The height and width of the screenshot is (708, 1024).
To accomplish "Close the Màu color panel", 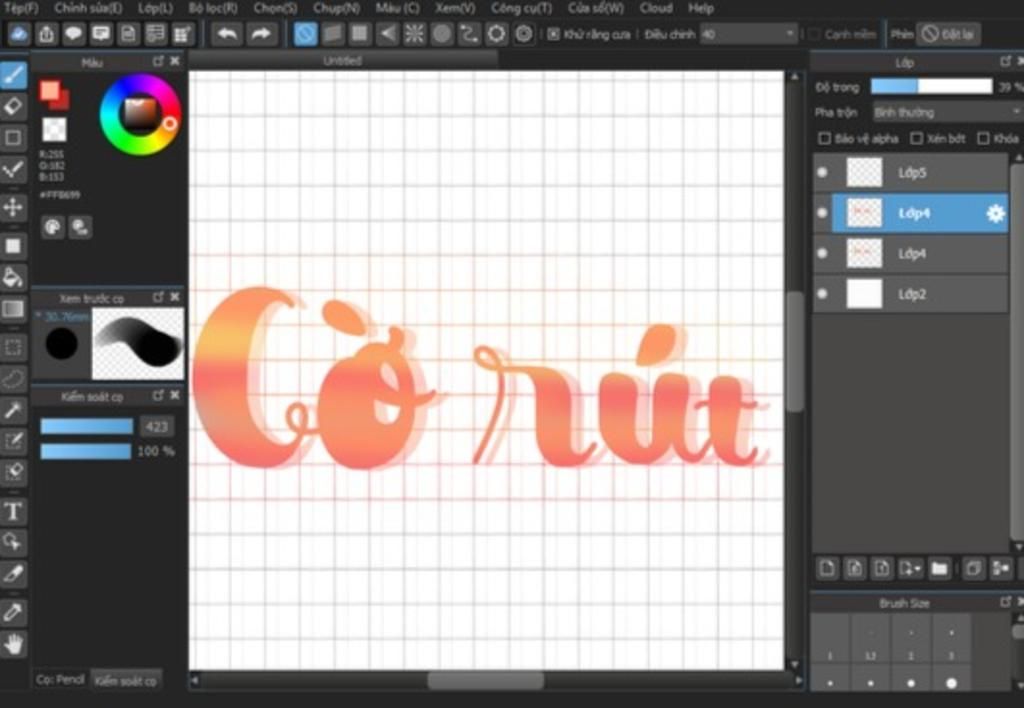I will click(175, 61).
